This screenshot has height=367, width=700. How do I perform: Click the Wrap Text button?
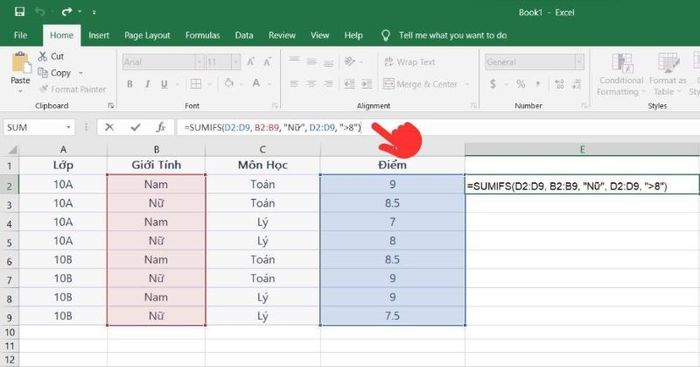coord(410,62)
